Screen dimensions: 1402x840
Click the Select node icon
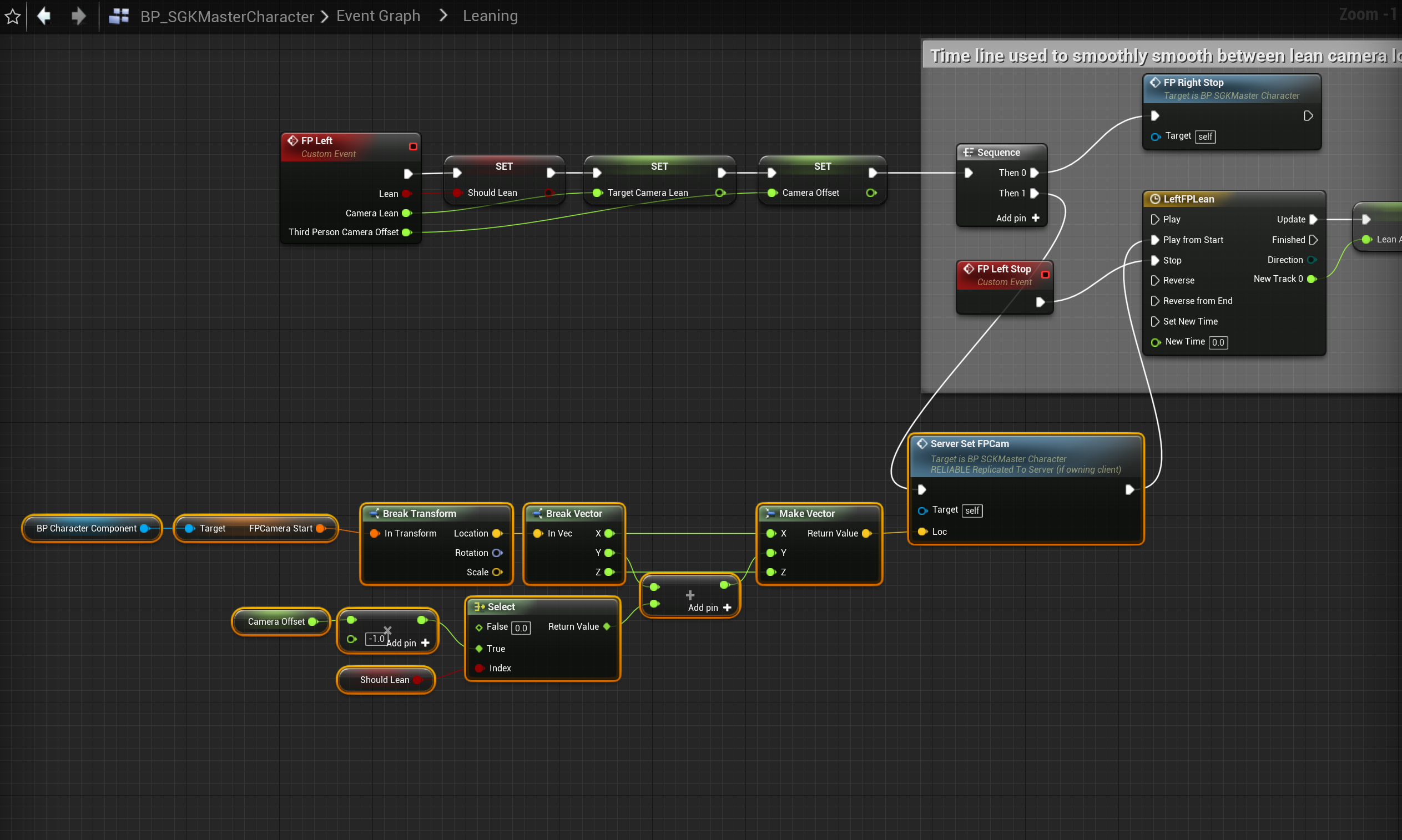point(479,607)
